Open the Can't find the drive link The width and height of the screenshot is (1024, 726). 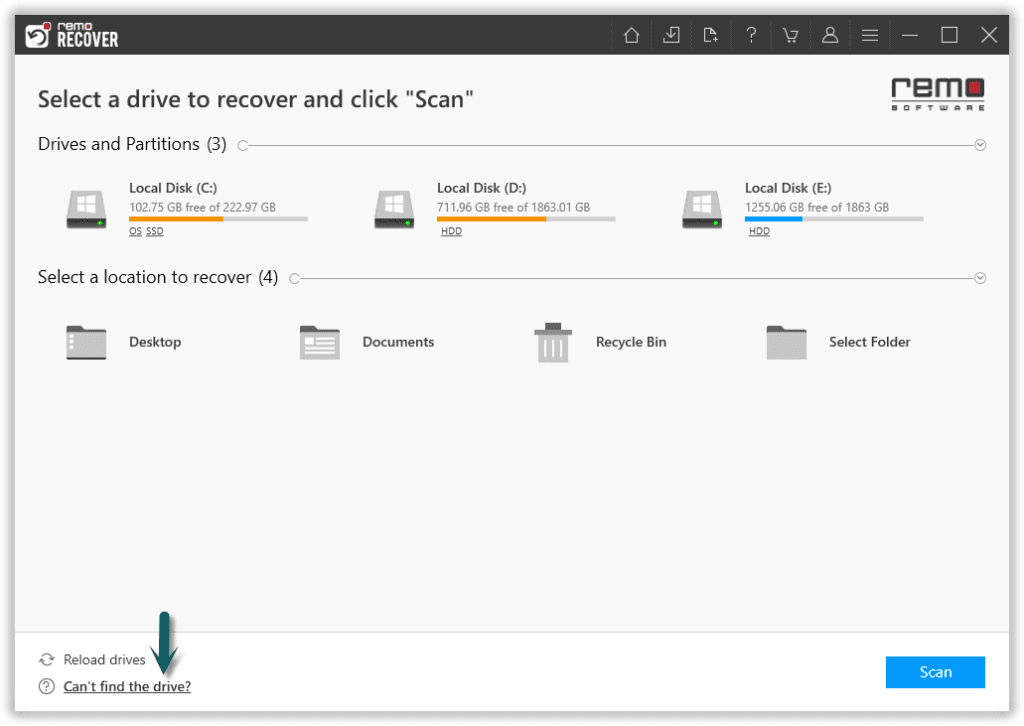[126, 686]
